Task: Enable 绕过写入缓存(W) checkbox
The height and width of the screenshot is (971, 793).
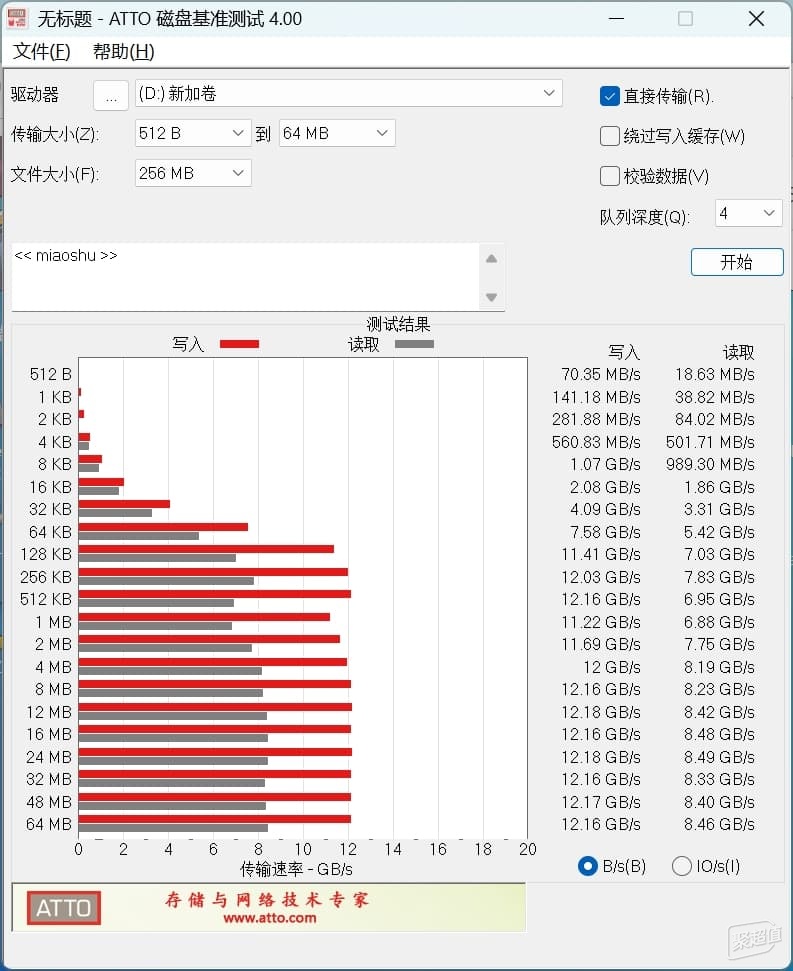Action: pyautogui.click(x=610, y=136)
